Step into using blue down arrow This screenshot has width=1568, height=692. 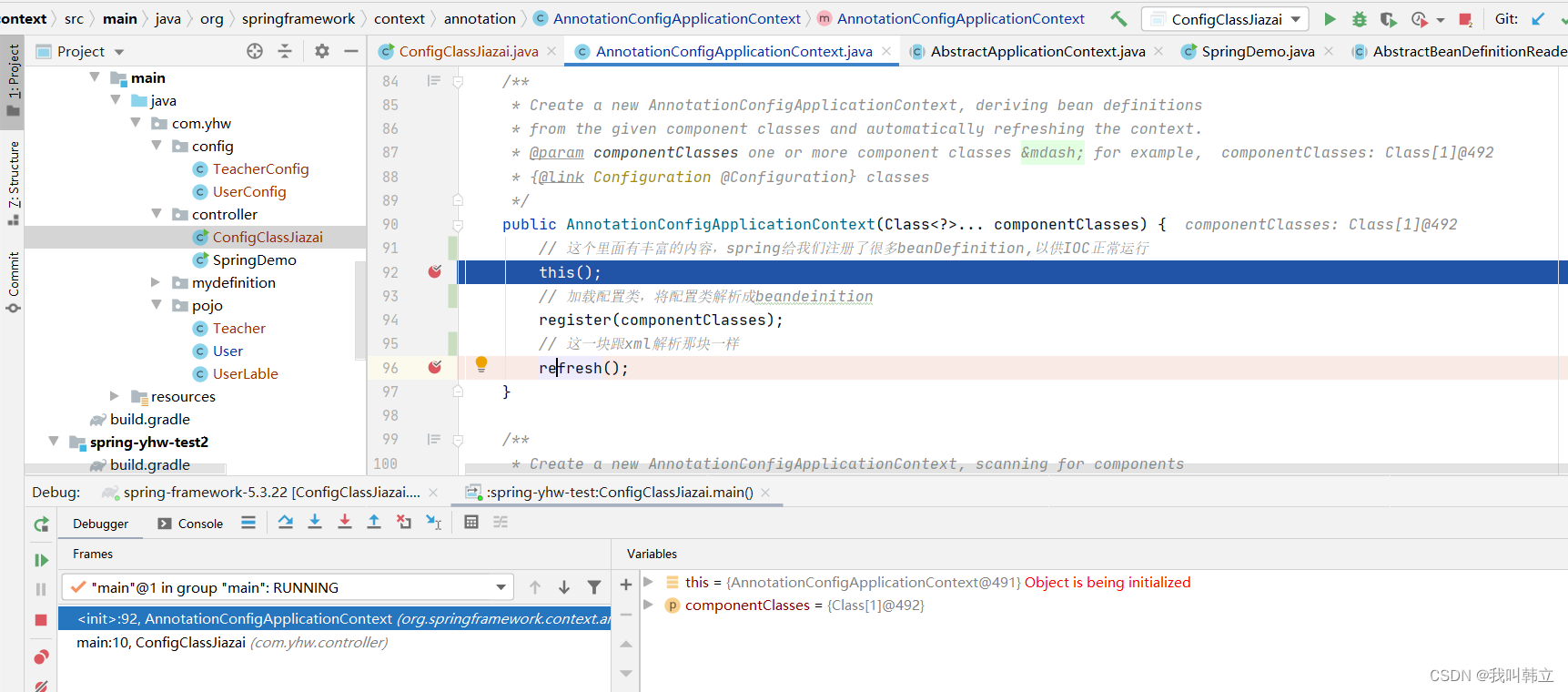[x=315, y=522]
